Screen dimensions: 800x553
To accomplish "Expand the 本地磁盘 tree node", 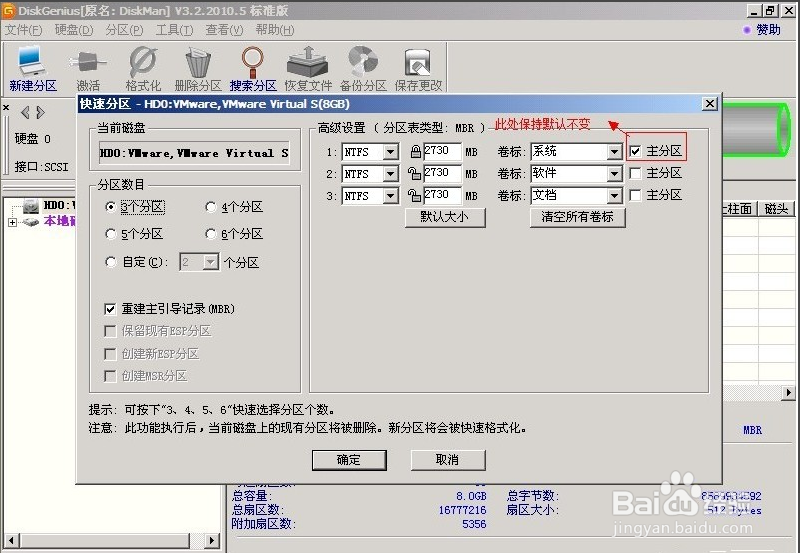I will [x=12, y=222].
